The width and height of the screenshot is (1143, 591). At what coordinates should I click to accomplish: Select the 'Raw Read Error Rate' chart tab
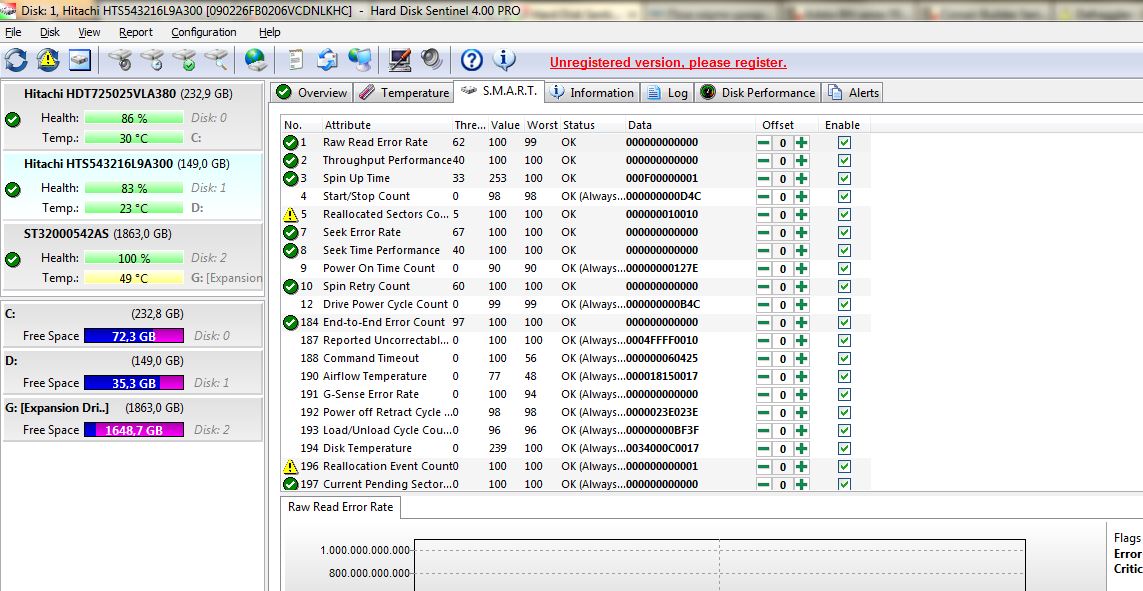340,507
